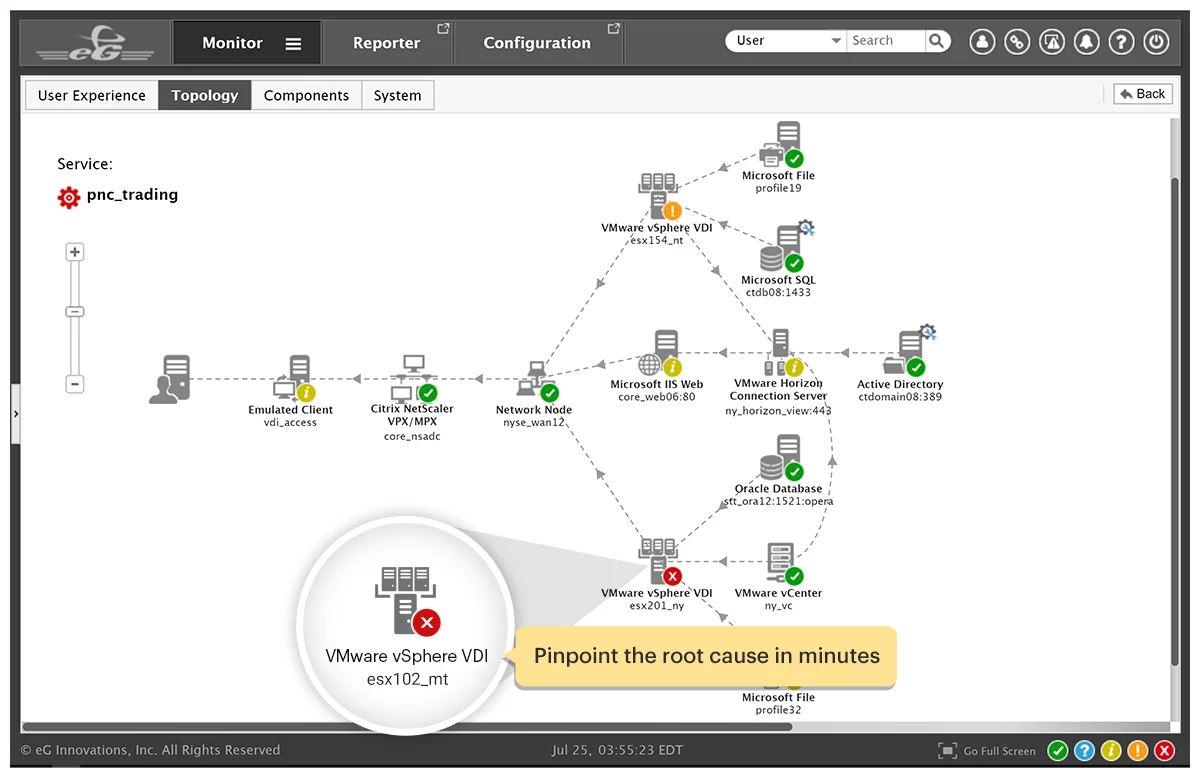Click the orange warning status icon in footer
The height and width of the screenshot is (778, 1200).
click(x=1138, y=751)
